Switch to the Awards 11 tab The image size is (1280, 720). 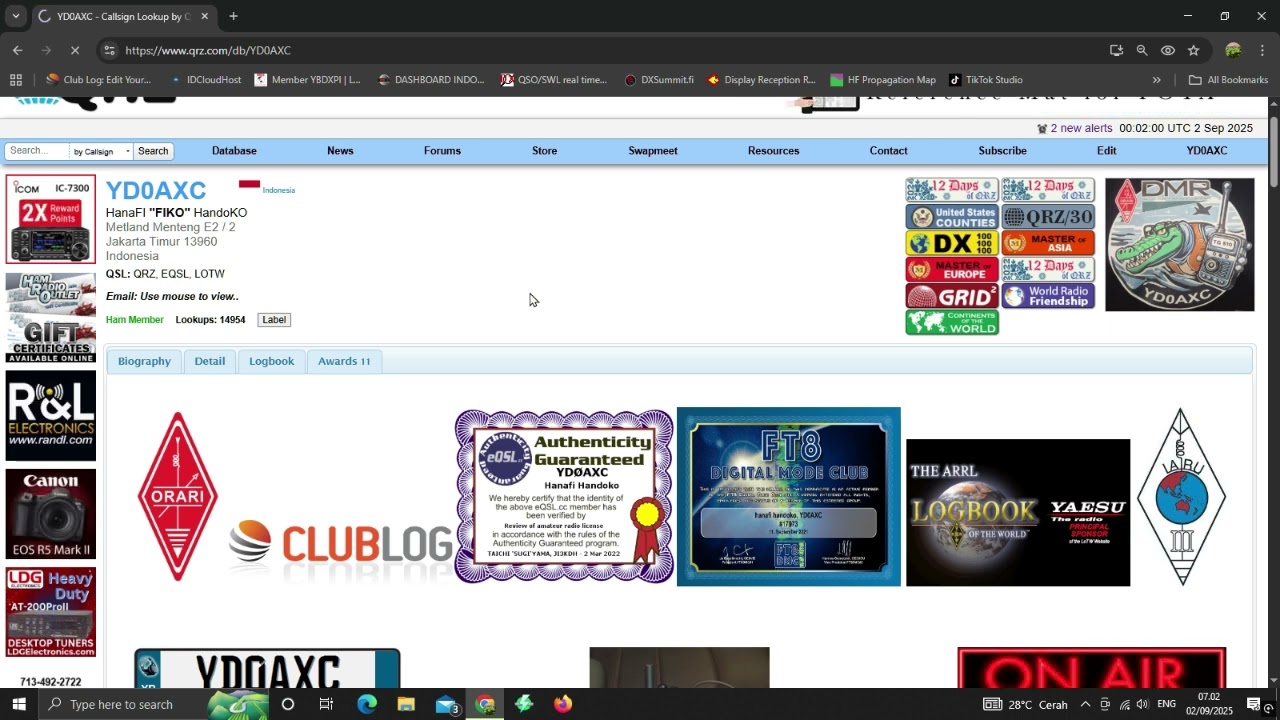click(x=344, y=361)
